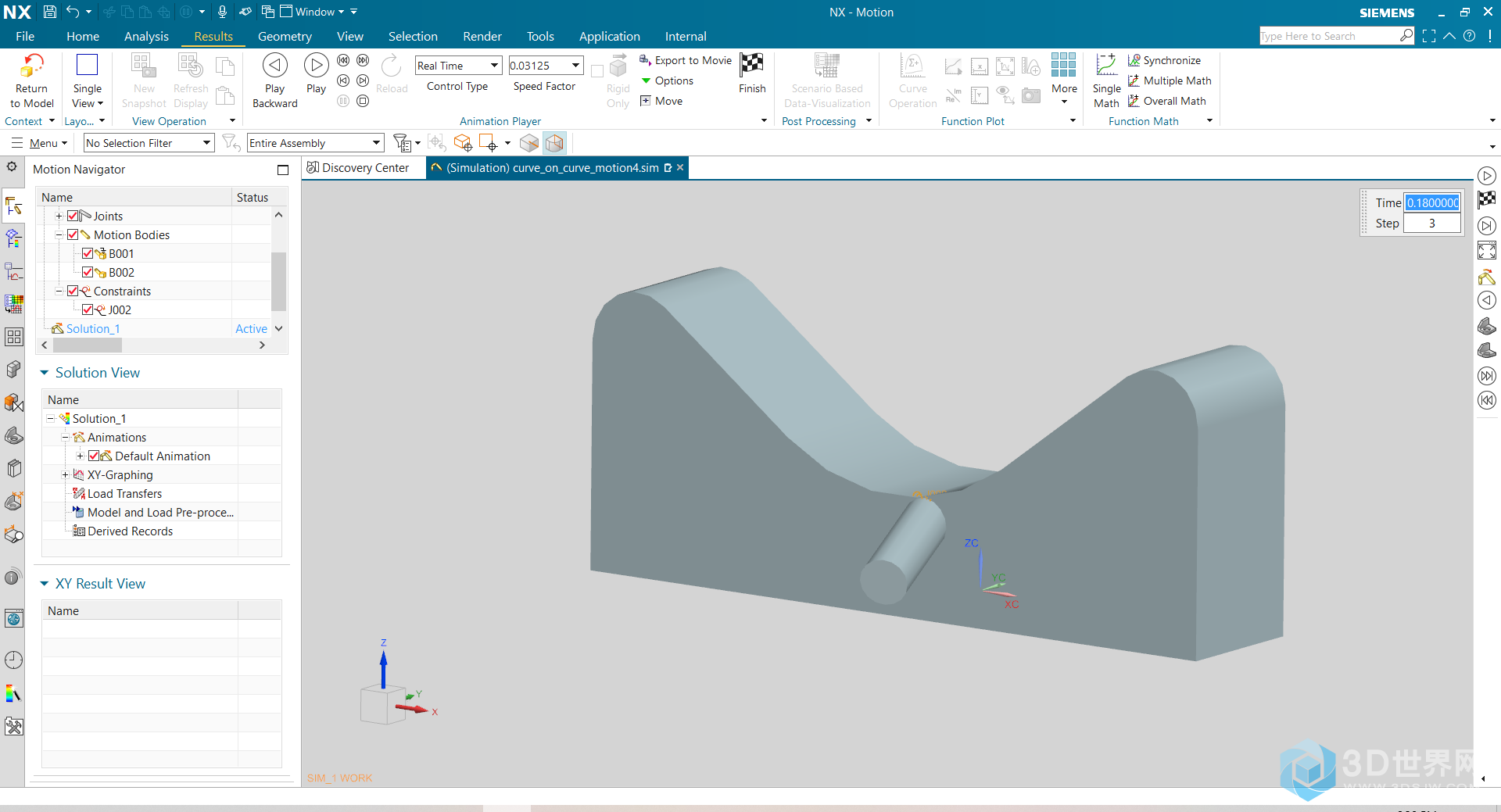Click step forward icon on right toolbar
Screen dimensions: 1501x812
(1487, 226)
